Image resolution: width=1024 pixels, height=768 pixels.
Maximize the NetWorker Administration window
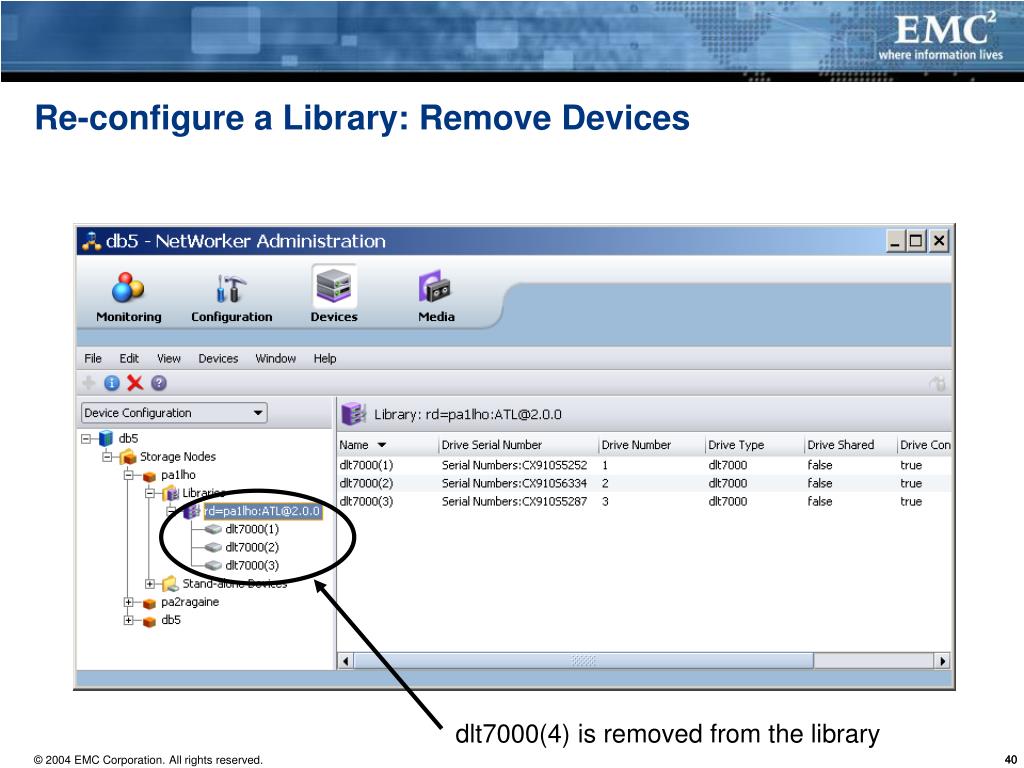[x=917, y=242]
